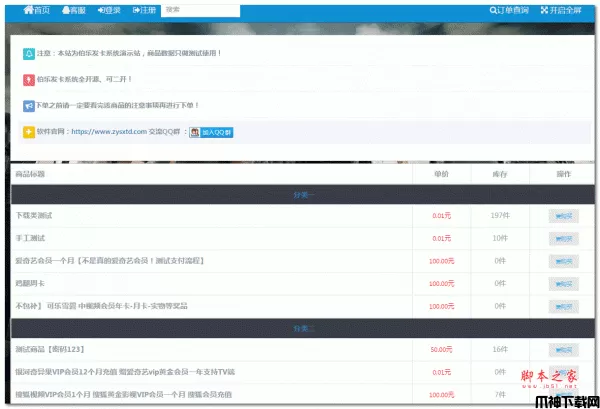Buy the 测试商品【密码123】 product
Screen dimensions: 600x409
click(564, 350)
